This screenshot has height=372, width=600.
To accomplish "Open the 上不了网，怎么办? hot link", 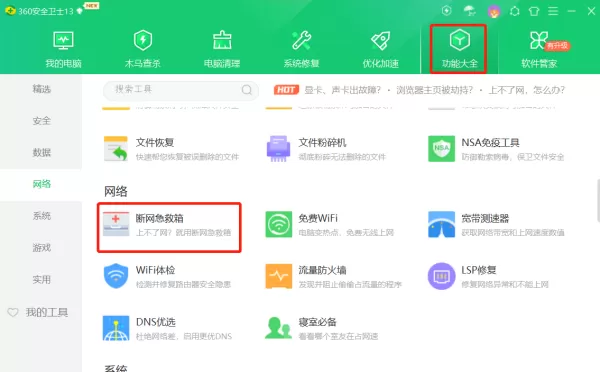I will coord(527,90).
